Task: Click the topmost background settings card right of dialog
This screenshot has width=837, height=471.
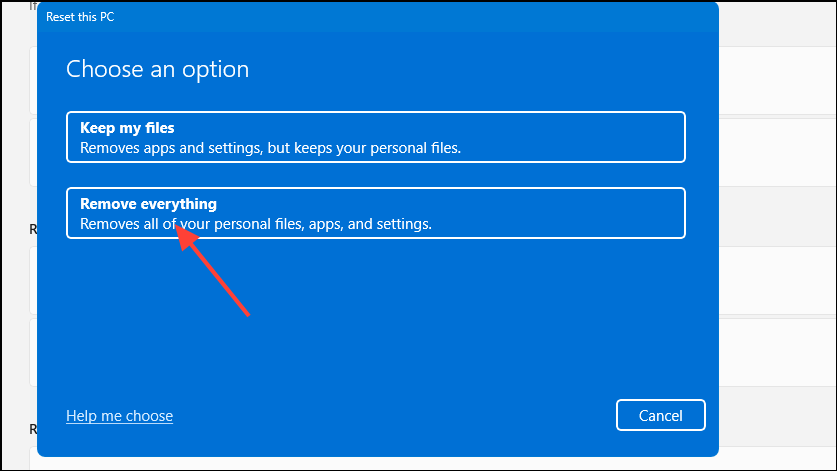Action: click(x=778, y=80)
